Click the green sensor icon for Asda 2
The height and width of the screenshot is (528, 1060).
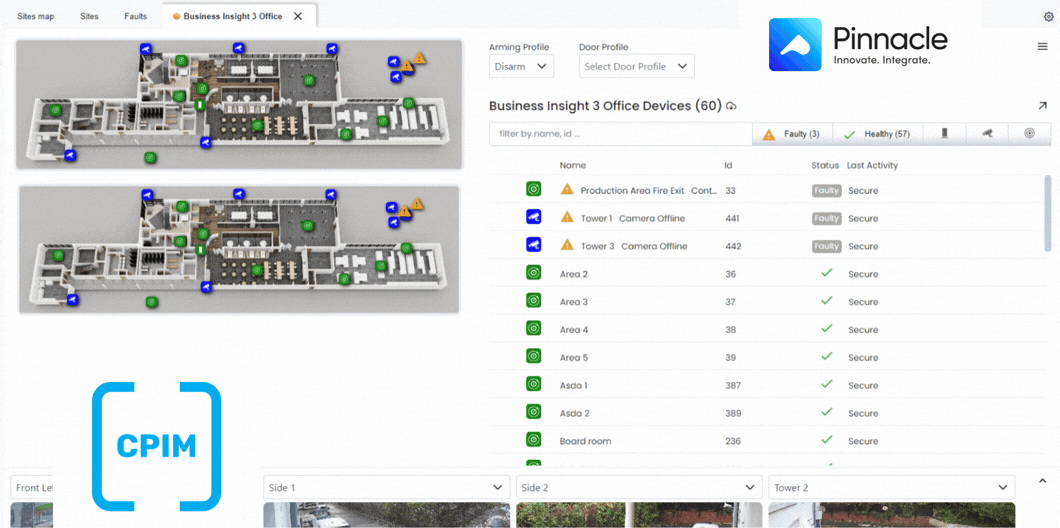(533, 412)
